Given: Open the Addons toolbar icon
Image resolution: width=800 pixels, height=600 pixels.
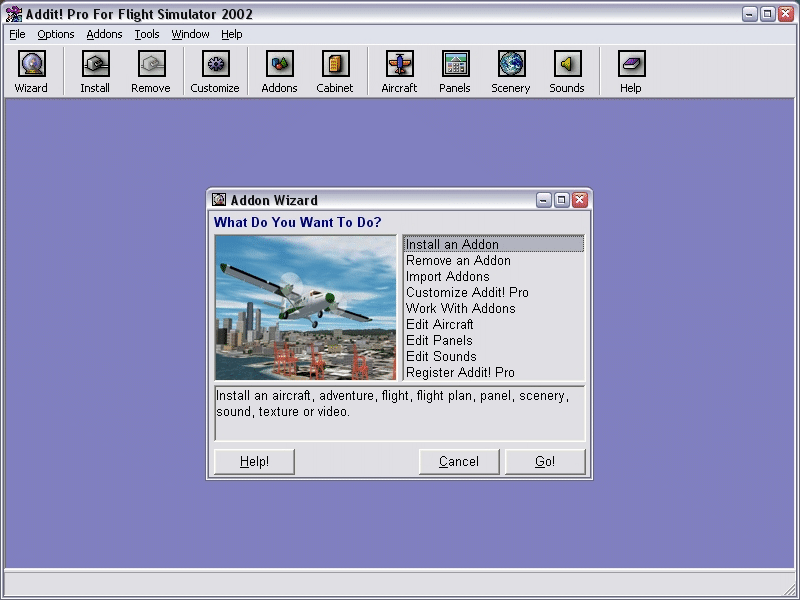Looking at the screenshot, I should pos(280,64).
